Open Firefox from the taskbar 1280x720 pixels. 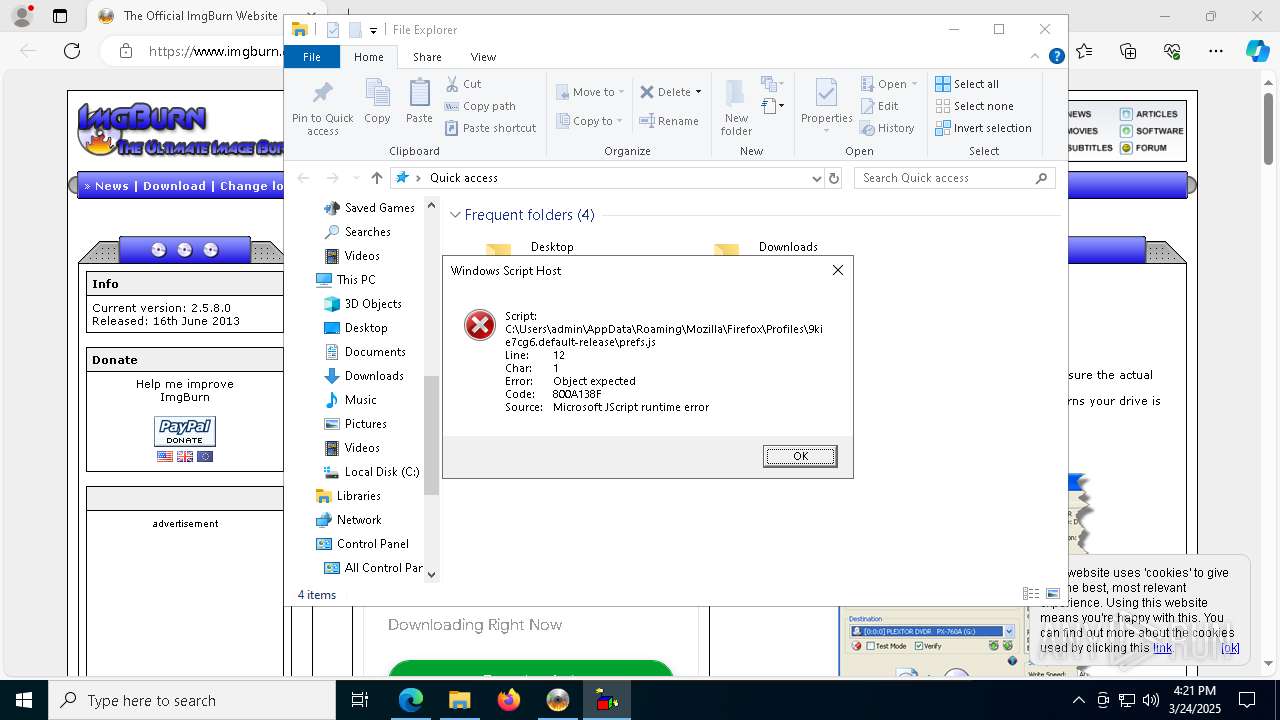click(508, 700)
